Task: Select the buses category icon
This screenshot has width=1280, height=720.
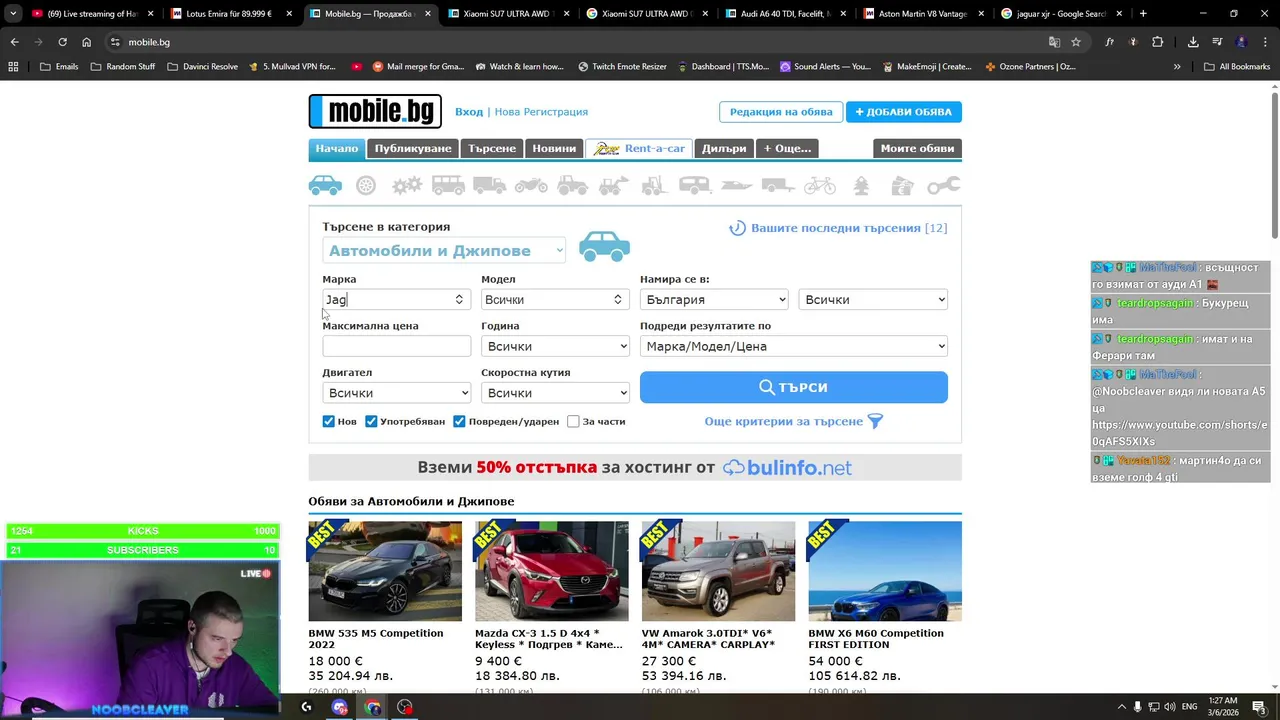Action: point(448,186)
